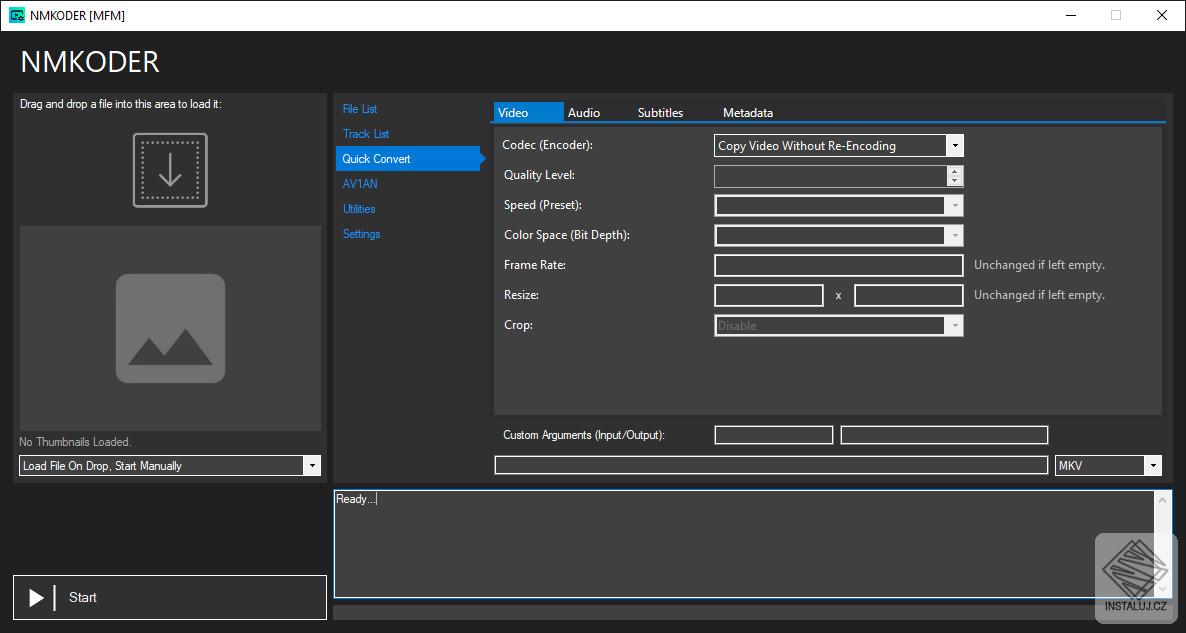Switch to the Metadata tab
The height and width of the screenshot is (633, 1186).
click(x=748, y=113)
